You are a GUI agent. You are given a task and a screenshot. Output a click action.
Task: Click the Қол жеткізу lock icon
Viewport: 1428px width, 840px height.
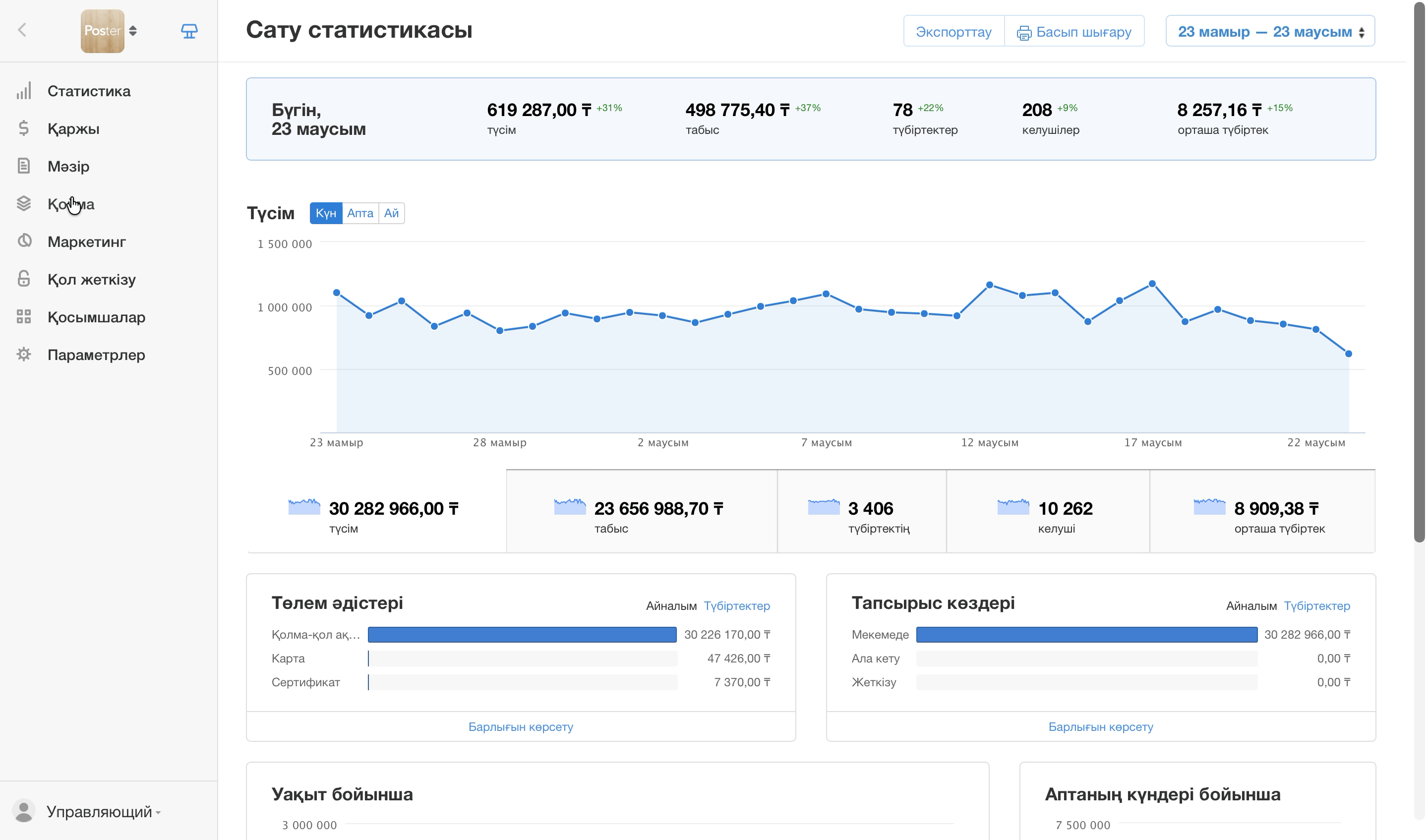[24, 279]
